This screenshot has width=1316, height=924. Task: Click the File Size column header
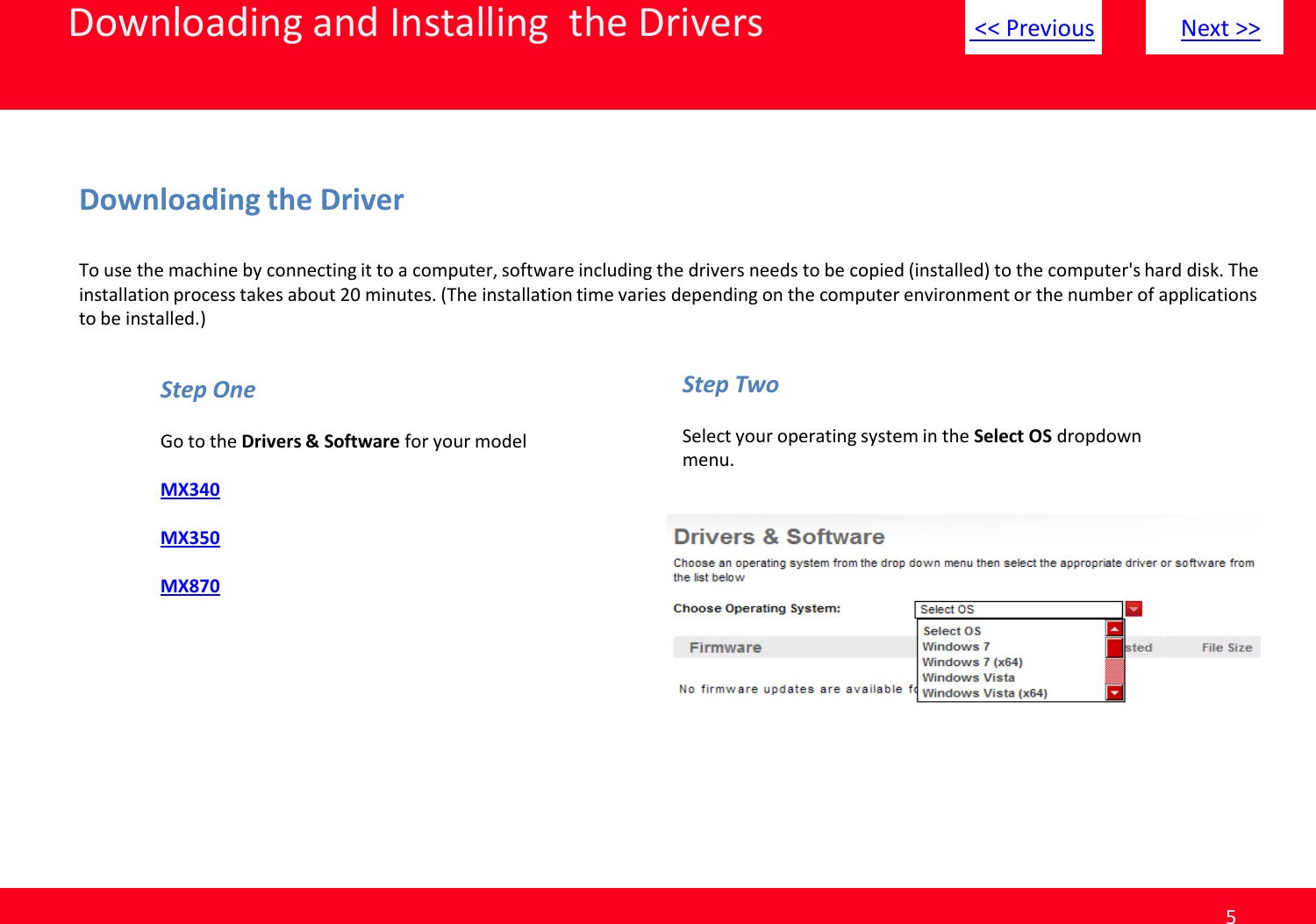click(x=1227, y=648)
